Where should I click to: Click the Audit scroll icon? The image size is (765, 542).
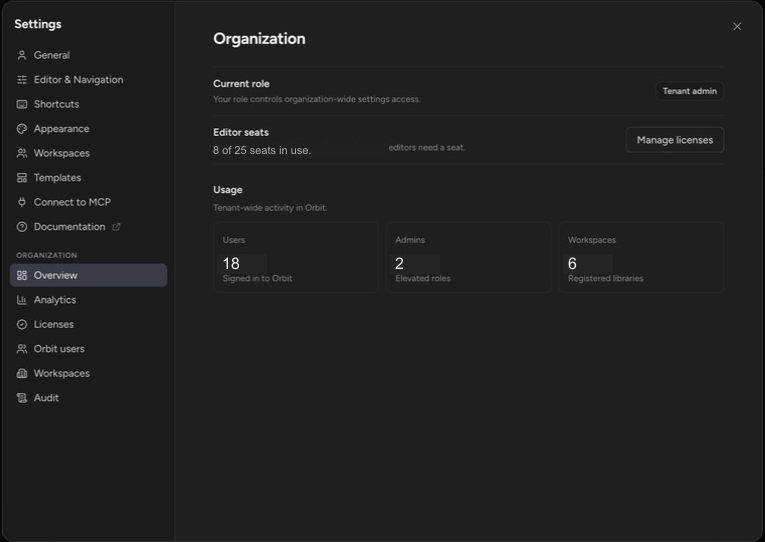point(21,398)
